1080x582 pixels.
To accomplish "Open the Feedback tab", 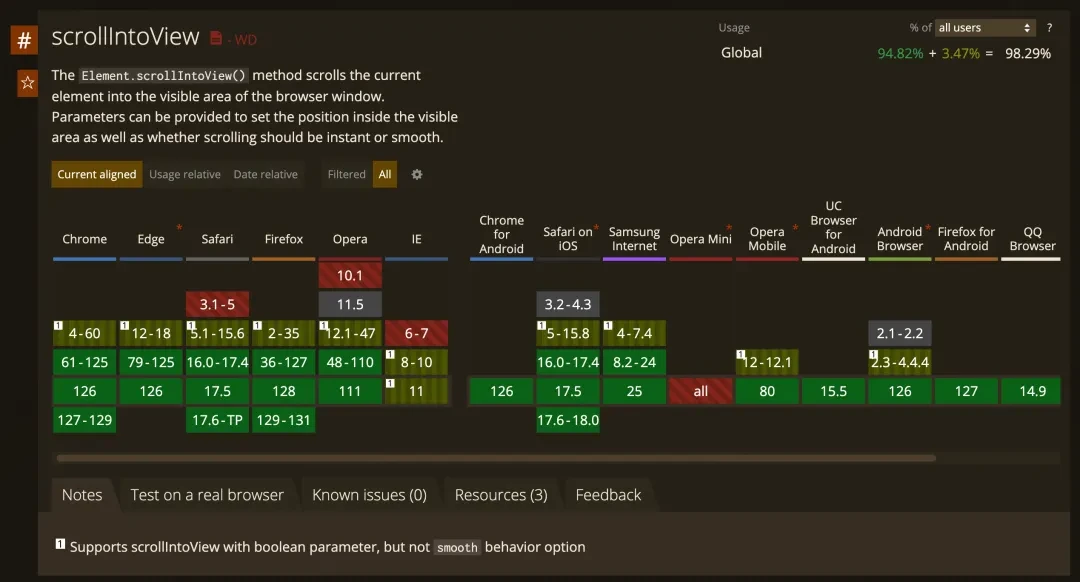I will click(608, 495).
